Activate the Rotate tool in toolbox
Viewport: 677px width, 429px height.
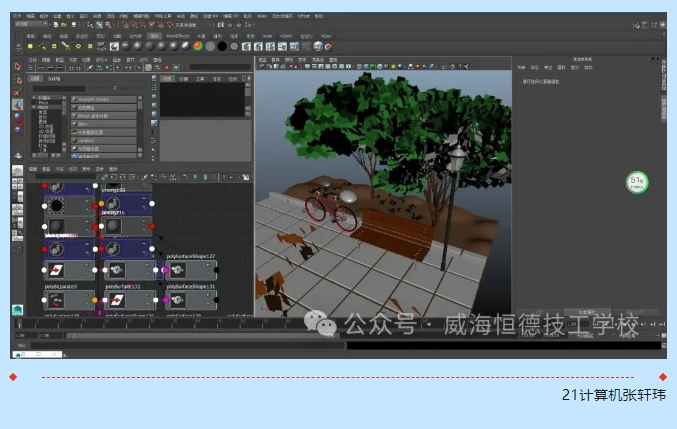17,117
